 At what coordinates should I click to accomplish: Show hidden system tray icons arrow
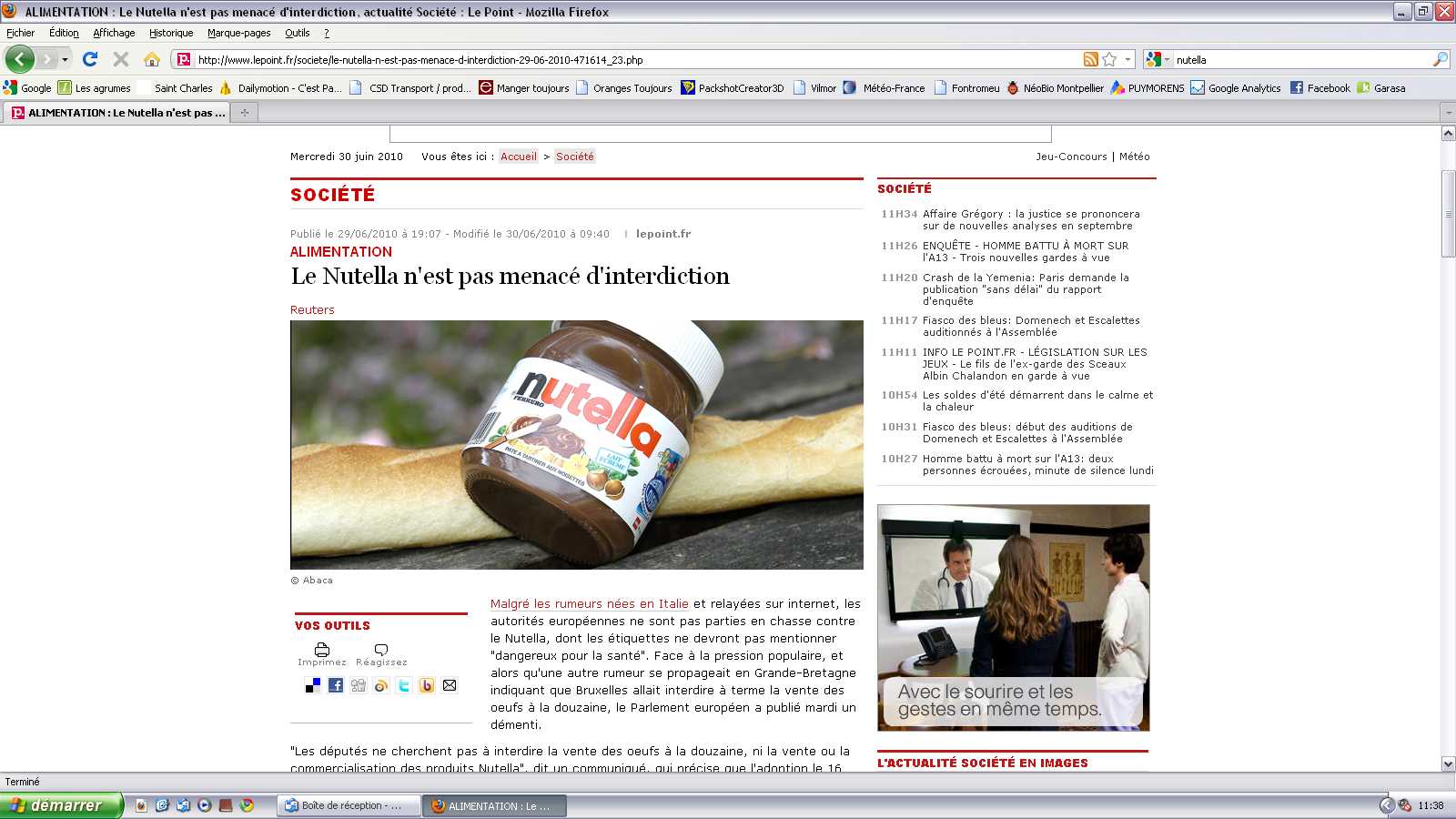tap(1386, 805)
